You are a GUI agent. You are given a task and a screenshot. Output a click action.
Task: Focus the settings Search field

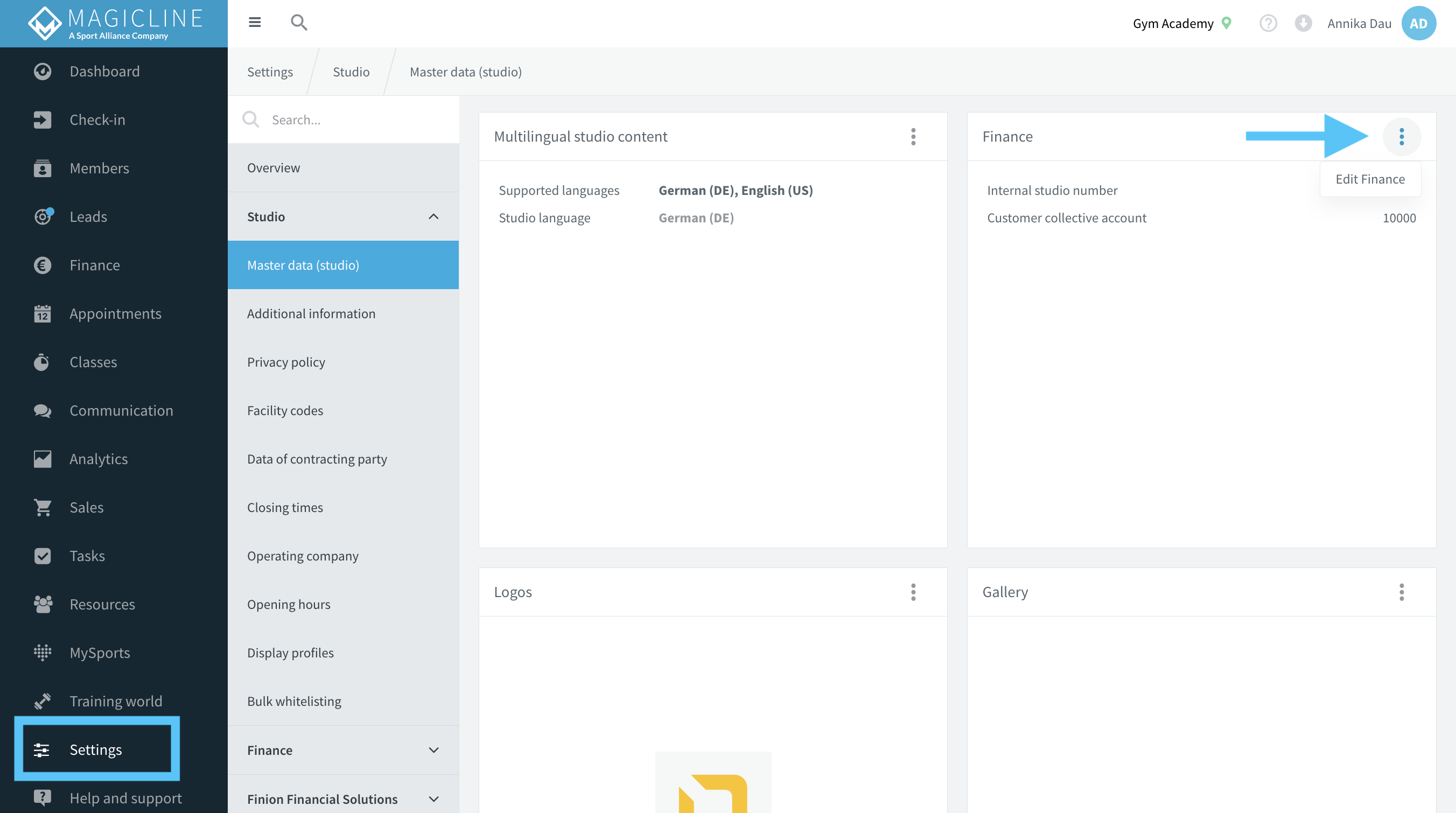(x=344, y=120)
